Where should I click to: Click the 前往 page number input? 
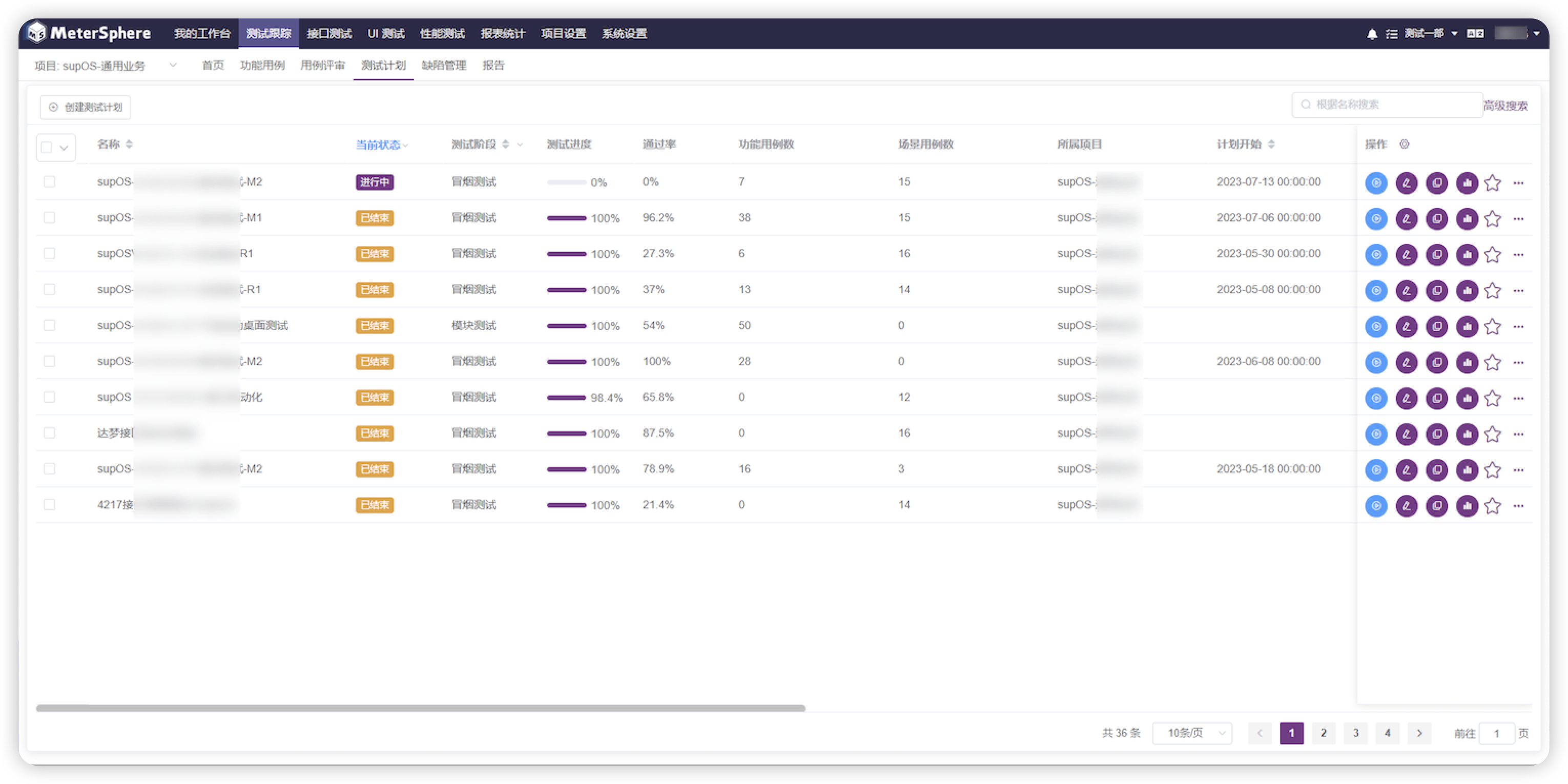pos(1496,733)
